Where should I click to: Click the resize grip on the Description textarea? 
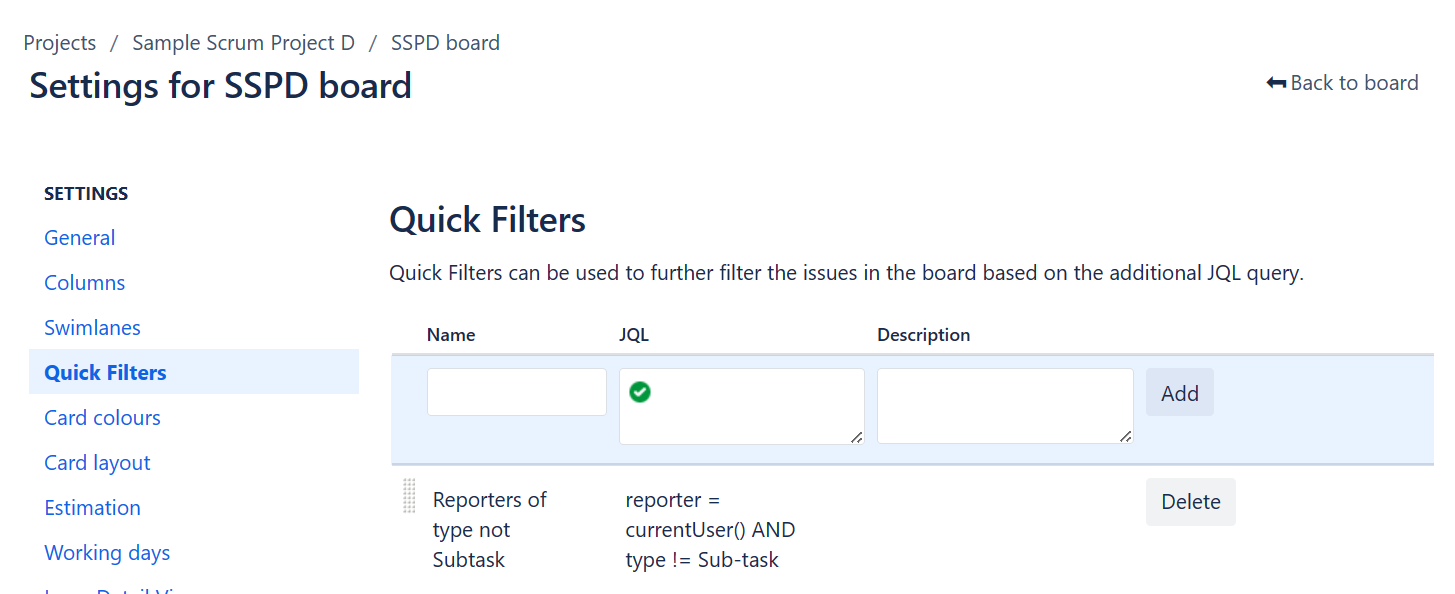pyautogui.click(x=1126, y=437)
